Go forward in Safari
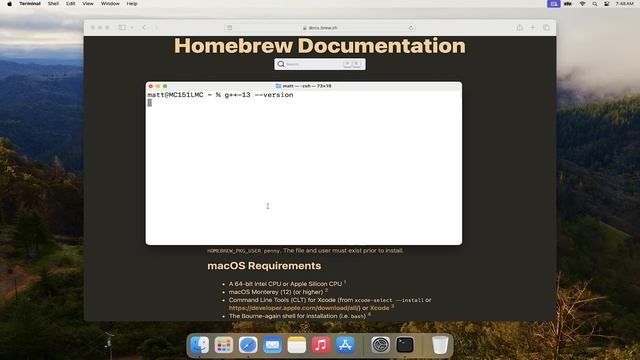640x360 pixels. coord(156,27)
